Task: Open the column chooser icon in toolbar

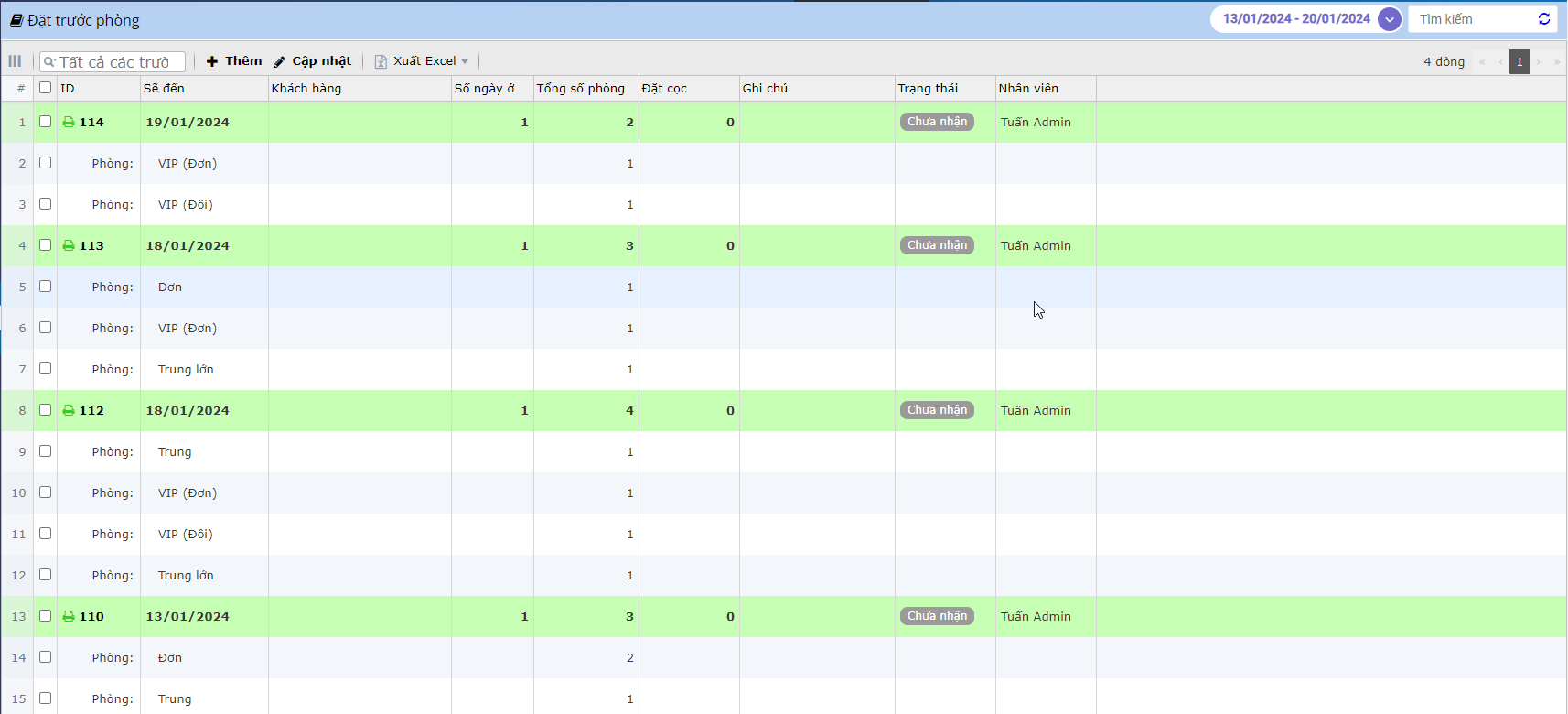Action: point(15,61)
